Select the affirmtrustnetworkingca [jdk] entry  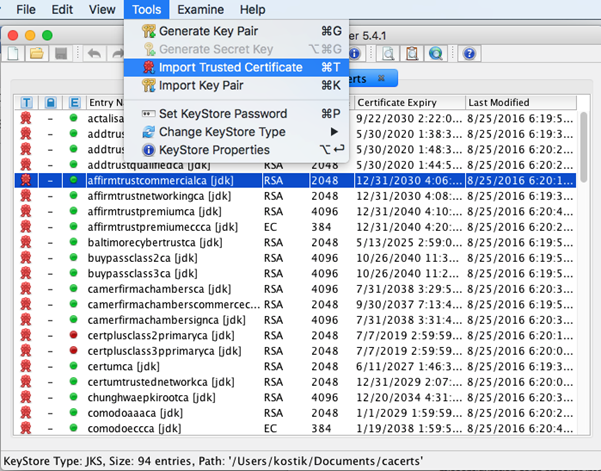click(x=295, y=196)
